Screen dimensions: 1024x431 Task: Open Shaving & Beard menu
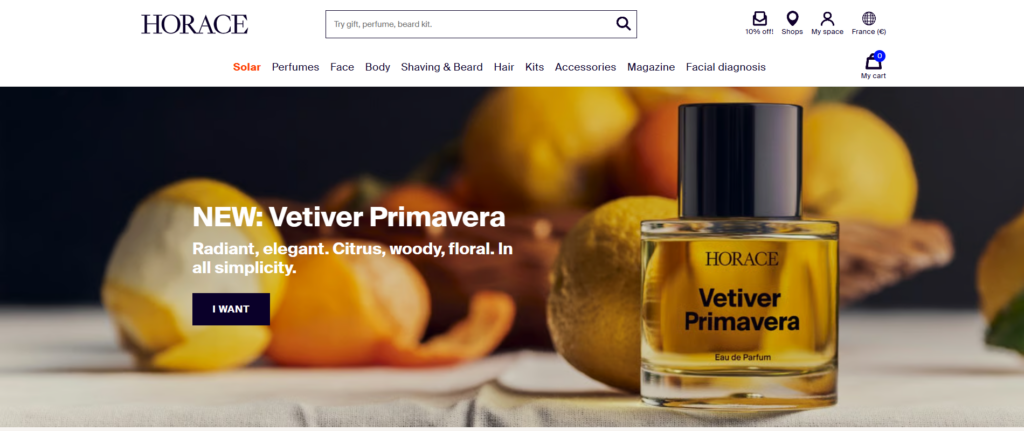coord(442,67)
